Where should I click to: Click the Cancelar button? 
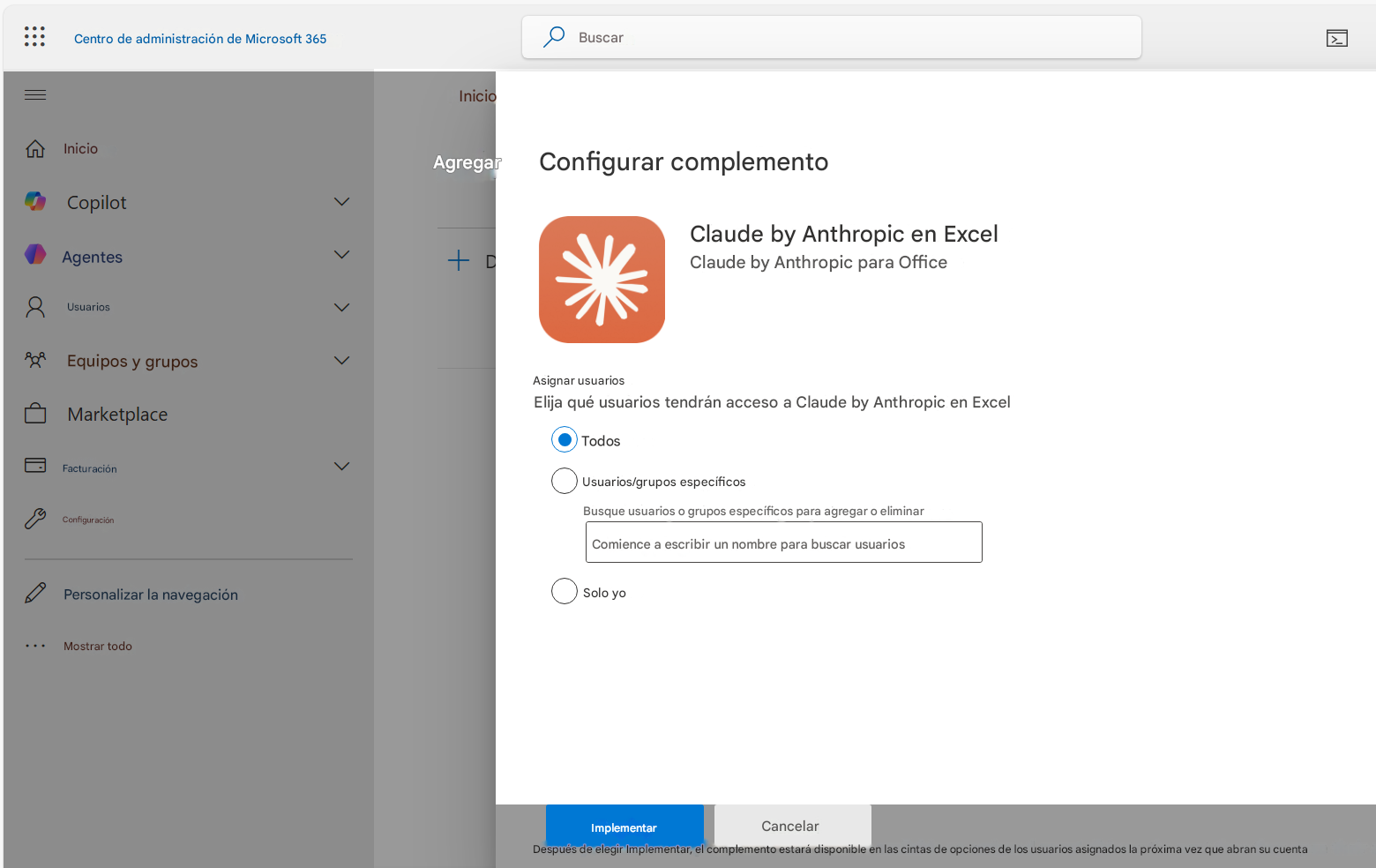(792, 827)
